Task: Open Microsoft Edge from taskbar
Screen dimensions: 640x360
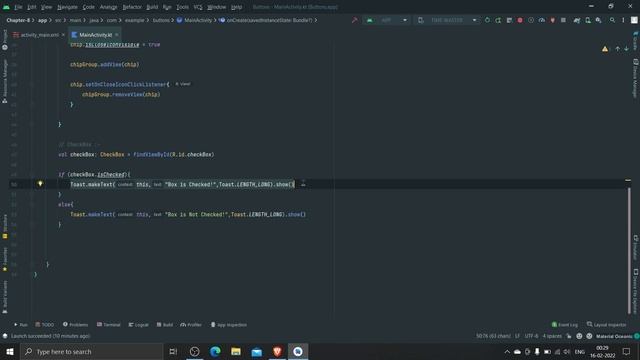Action: [x=215, y=351]
